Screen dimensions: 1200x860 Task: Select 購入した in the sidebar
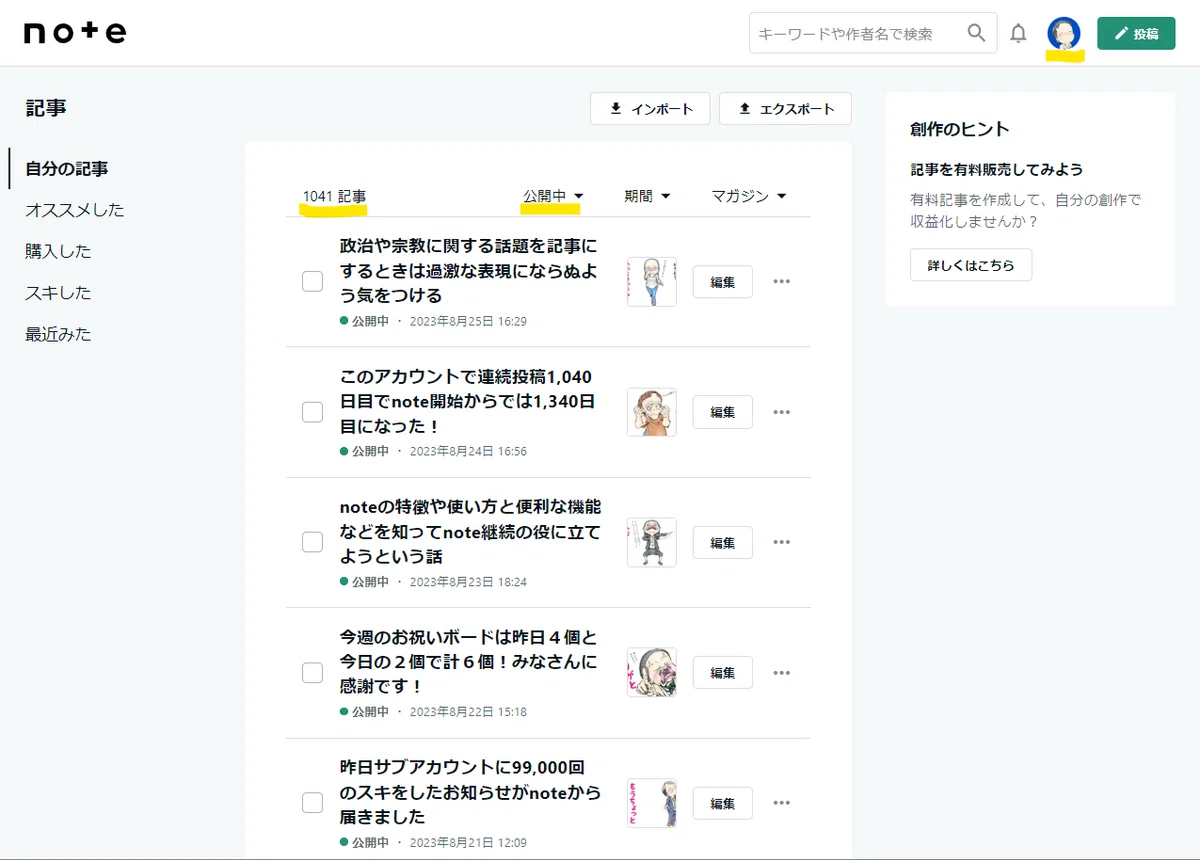58,251
